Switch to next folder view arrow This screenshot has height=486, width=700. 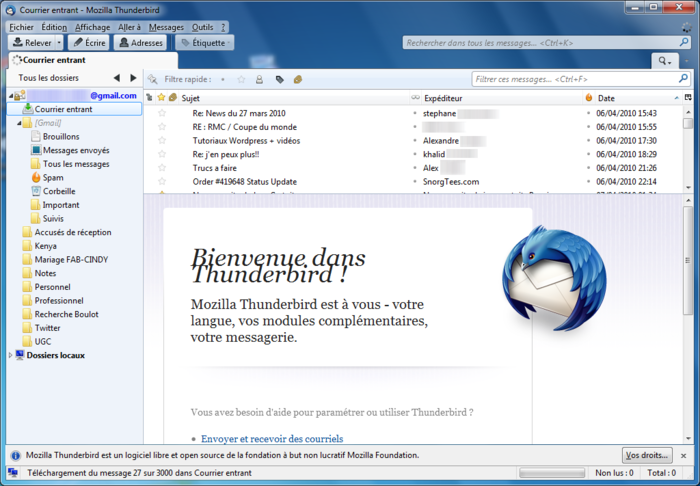[133, 78]
